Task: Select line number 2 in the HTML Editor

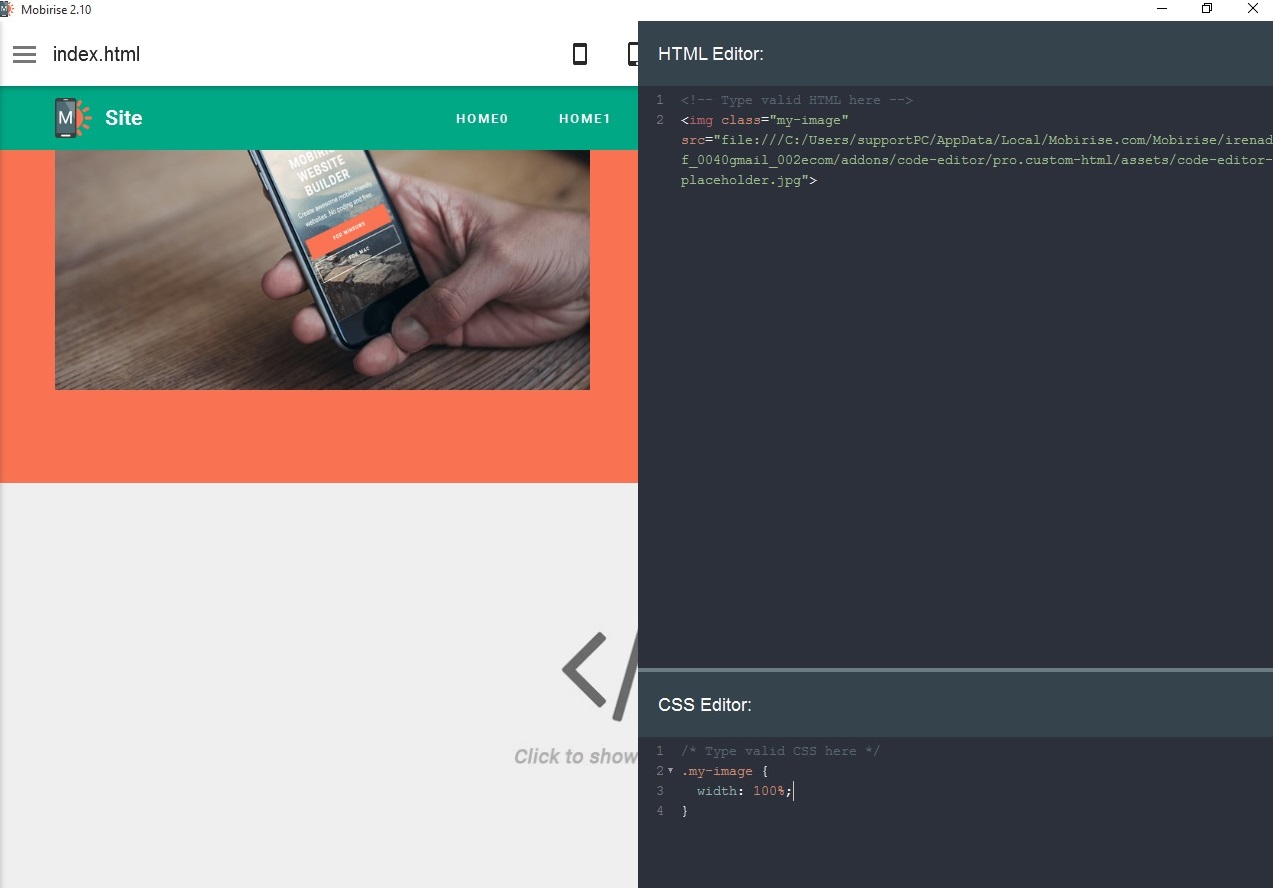Action: [x=662, y=120]
